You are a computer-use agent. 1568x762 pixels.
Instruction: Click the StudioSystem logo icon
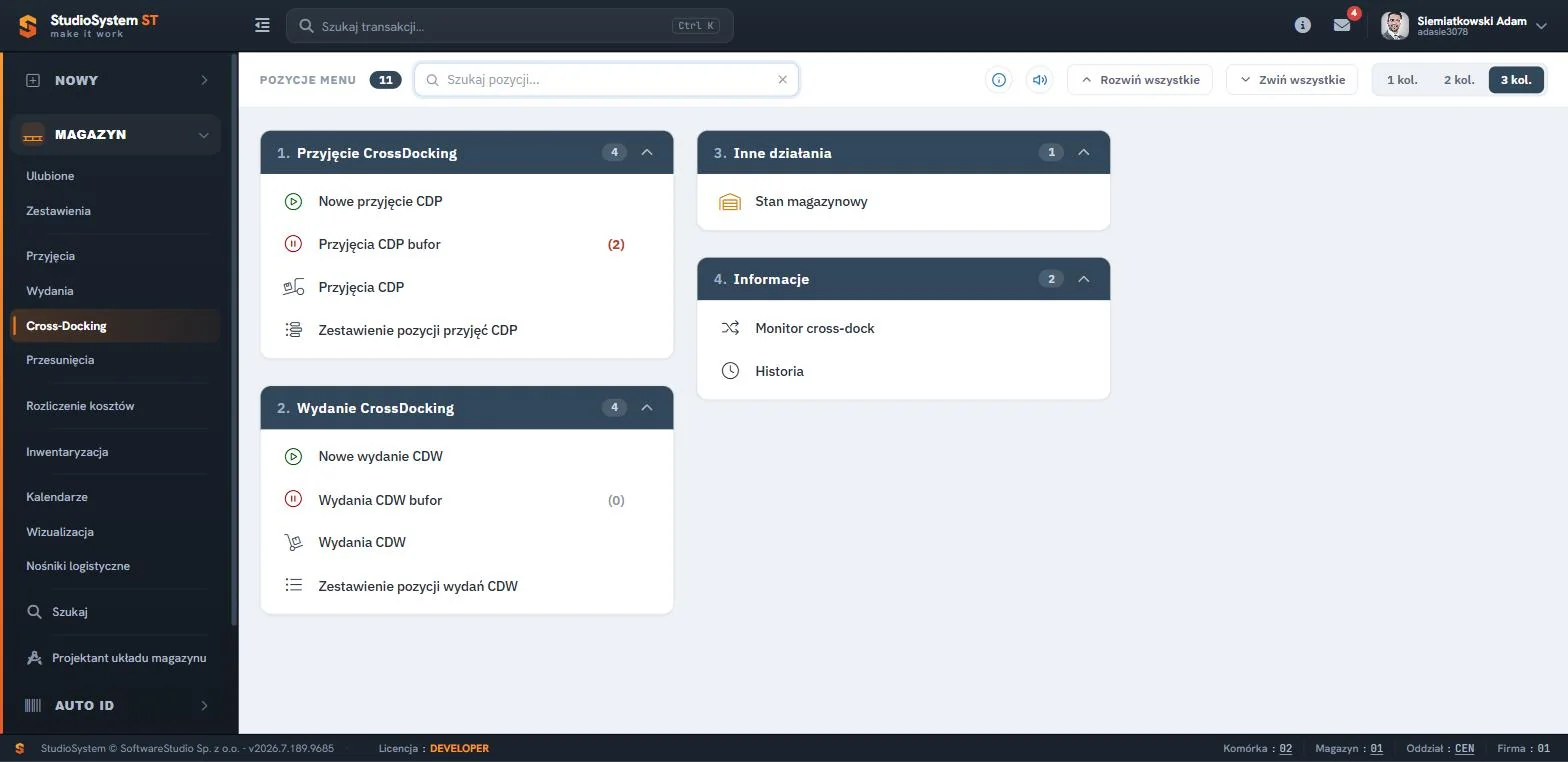[x=28, y=26]
